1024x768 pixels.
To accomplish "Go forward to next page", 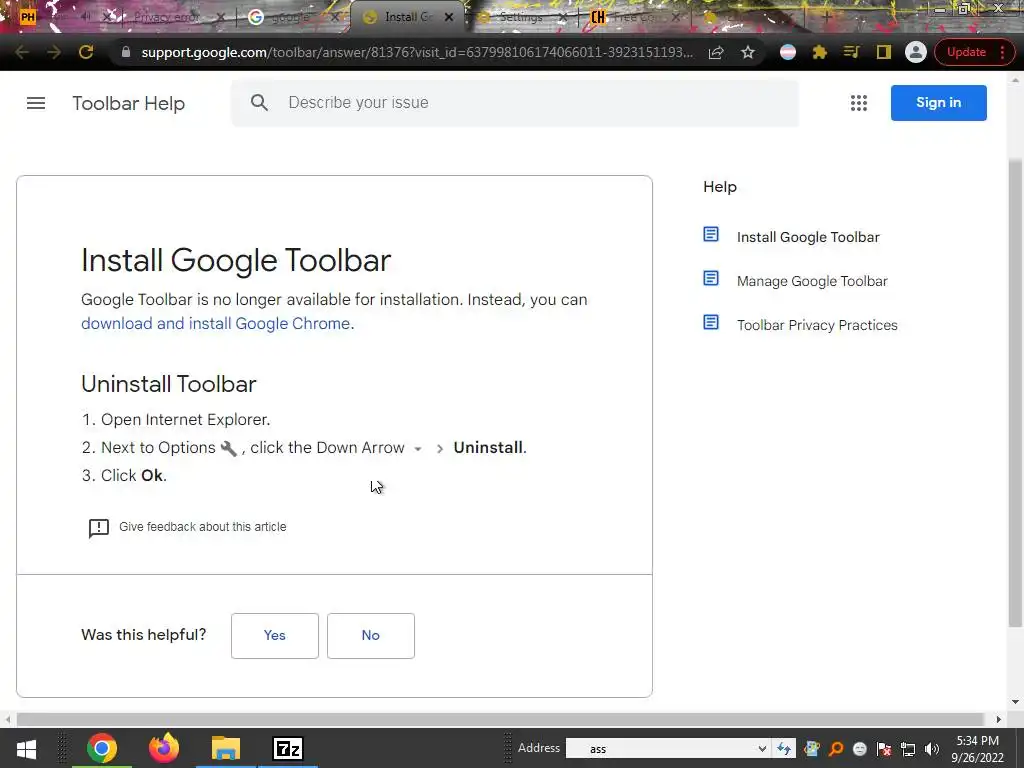I will pos(54,52).
